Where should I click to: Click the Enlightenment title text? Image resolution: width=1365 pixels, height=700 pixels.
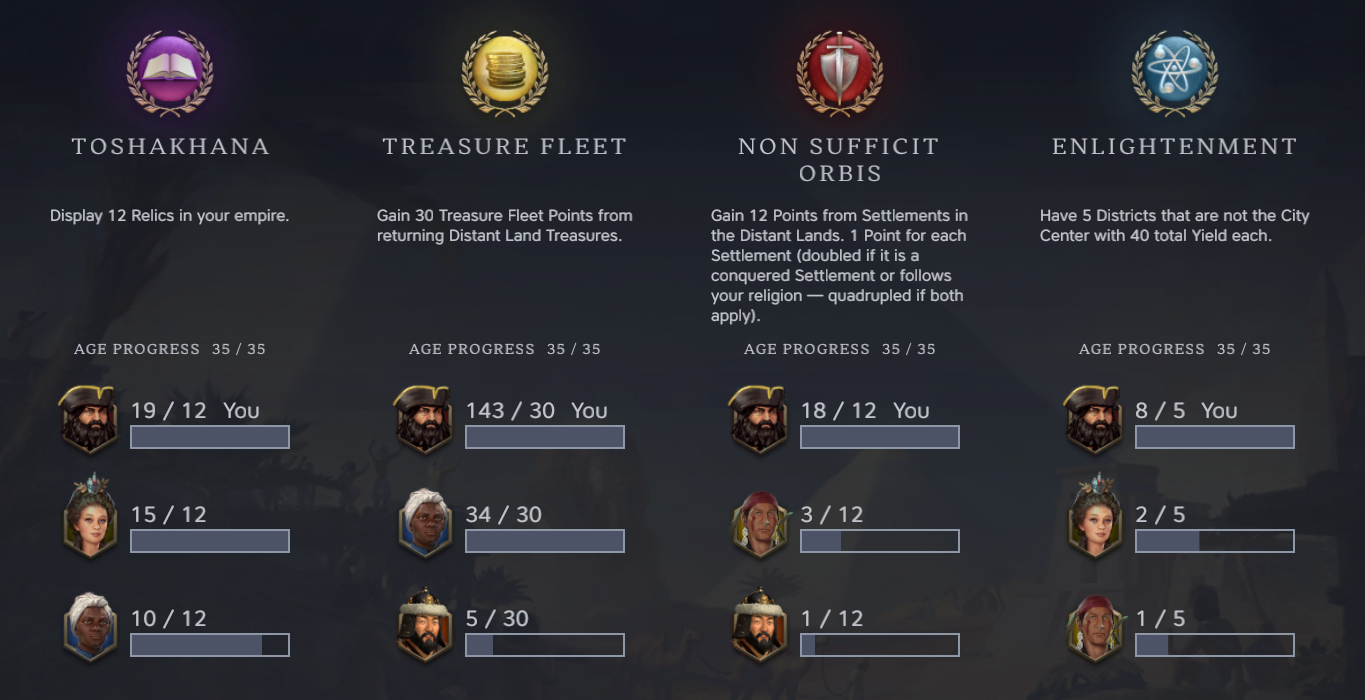tap(1175, 146)
